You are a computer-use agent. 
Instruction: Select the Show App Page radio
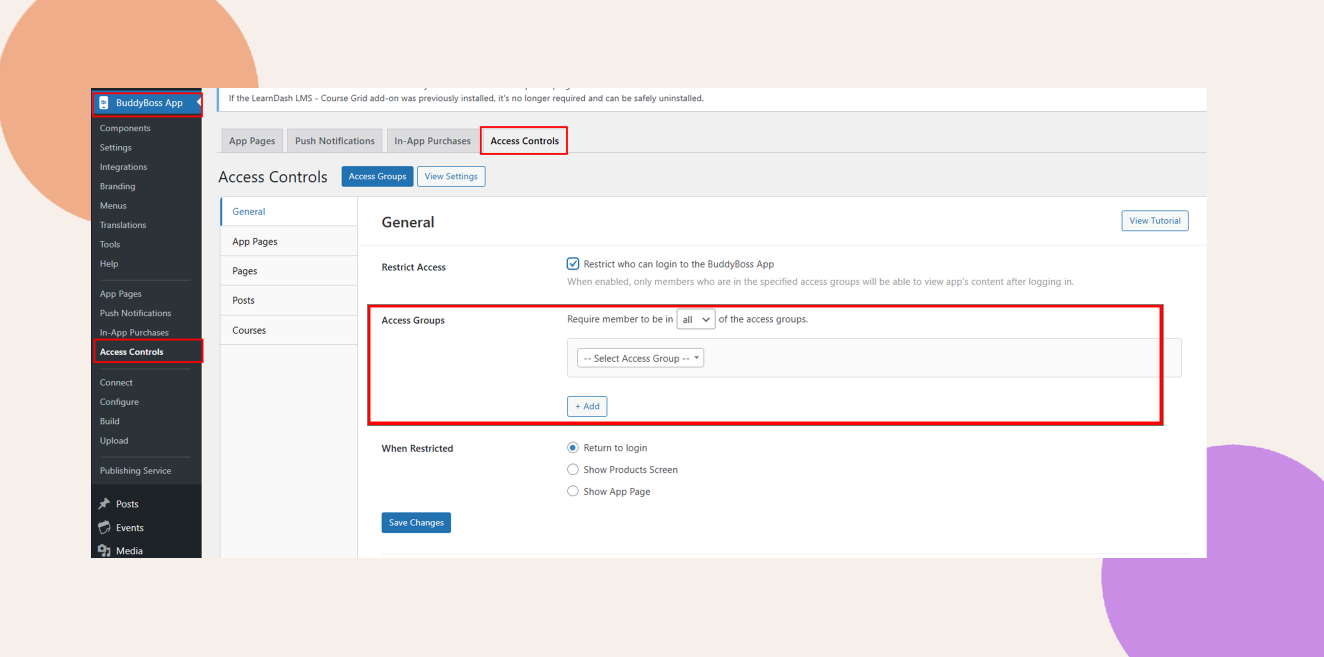pyautogui.click(x=573, y=491)
